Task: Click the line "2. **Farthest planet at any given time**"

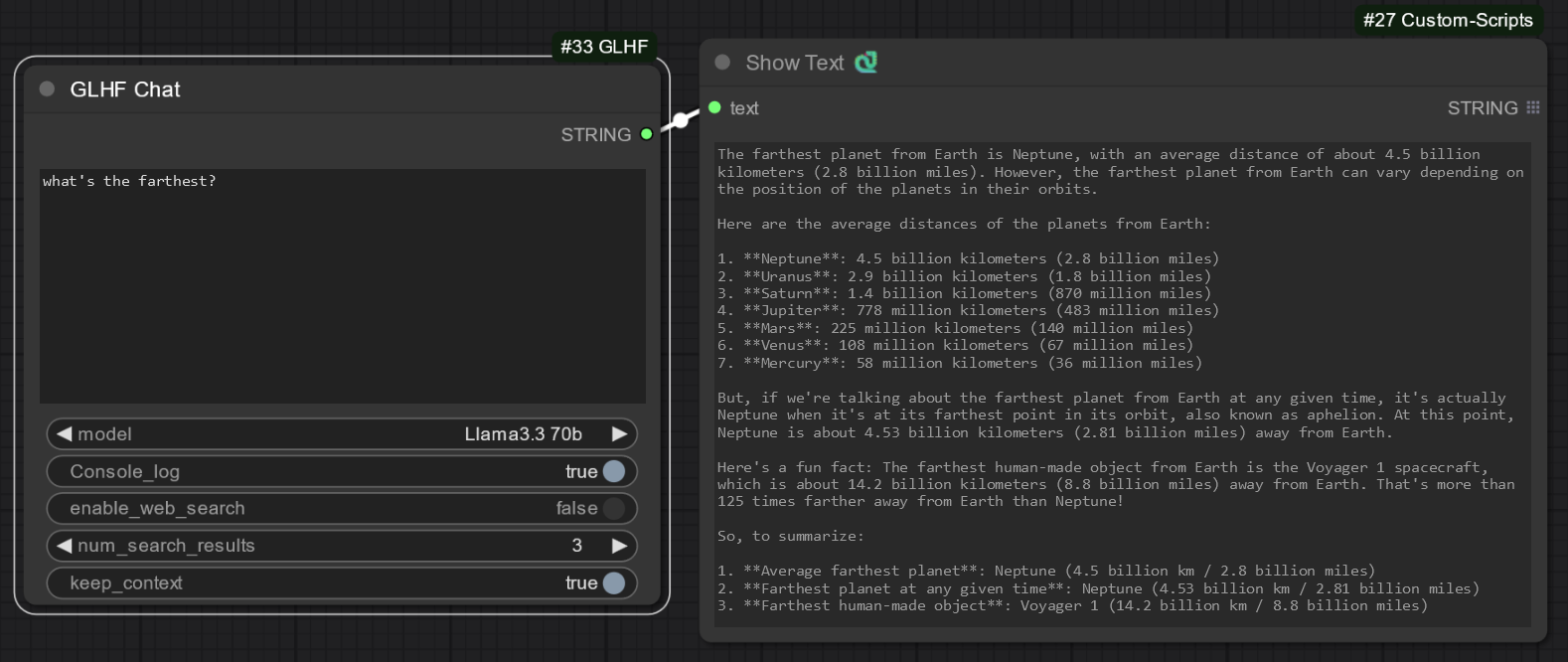Action: click(x=1098, y=588)
